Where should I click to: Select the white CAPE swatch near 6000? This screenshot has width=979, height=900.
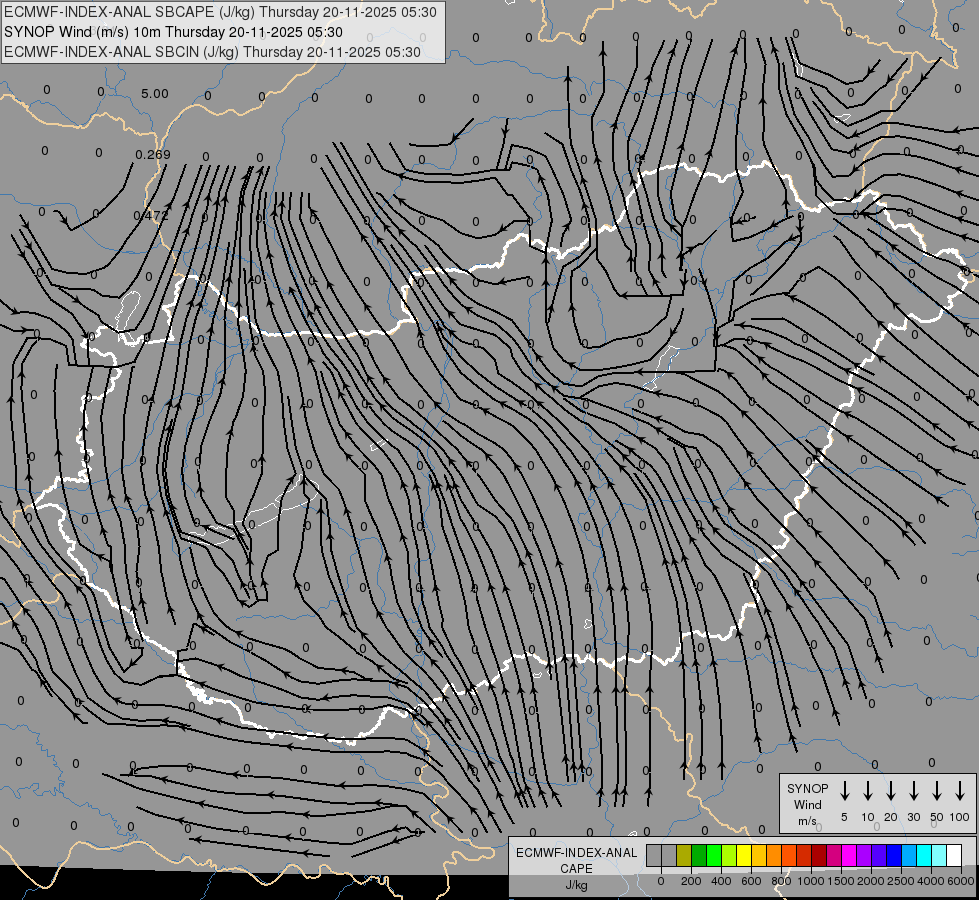click(954, 855)
